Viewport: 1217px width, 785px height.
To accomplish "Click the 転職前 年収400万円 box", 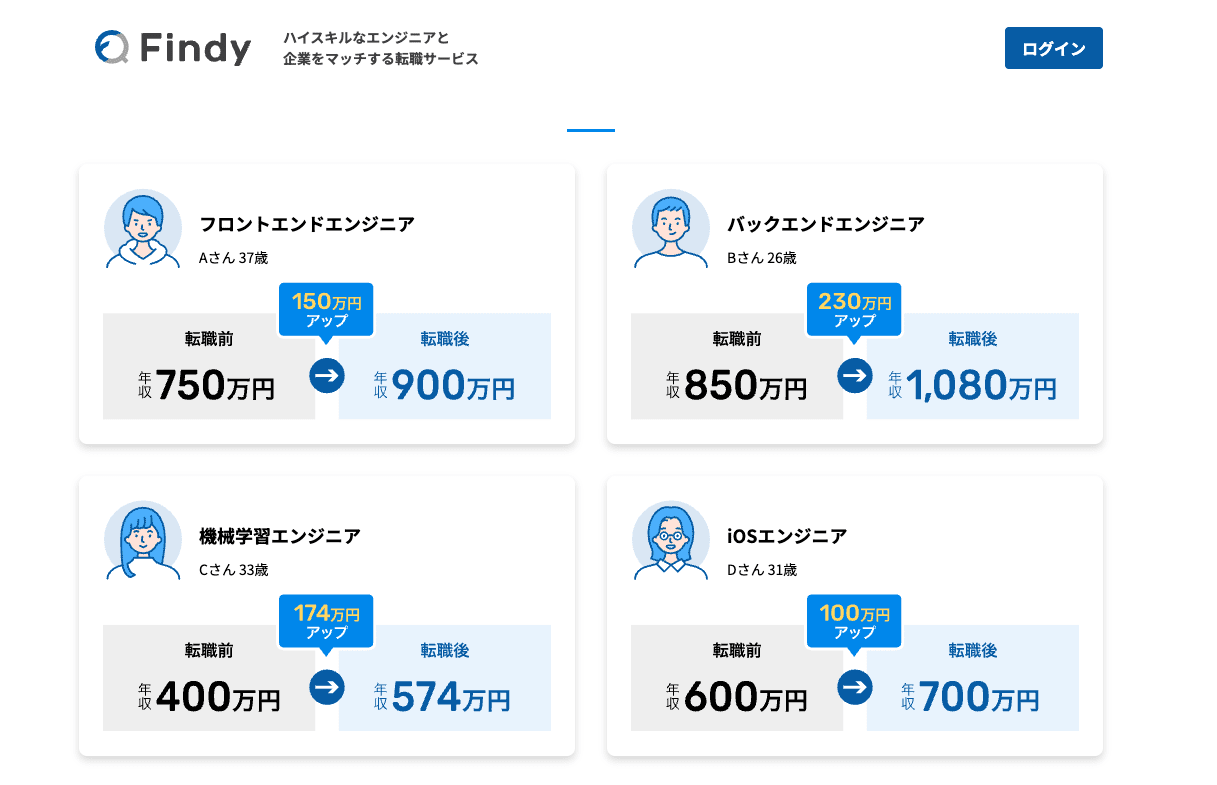I will (x=208, y=679).
